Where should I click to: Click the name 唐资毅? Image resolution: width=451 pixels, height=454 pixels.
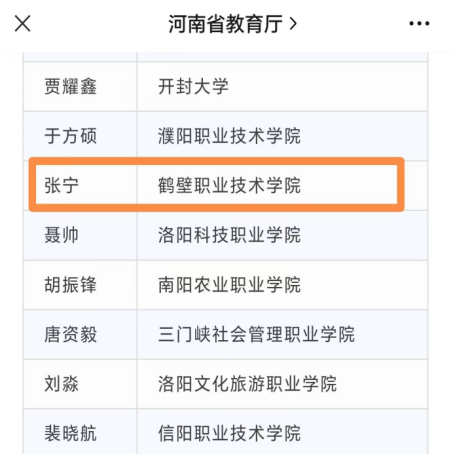[x=70, y=334]
